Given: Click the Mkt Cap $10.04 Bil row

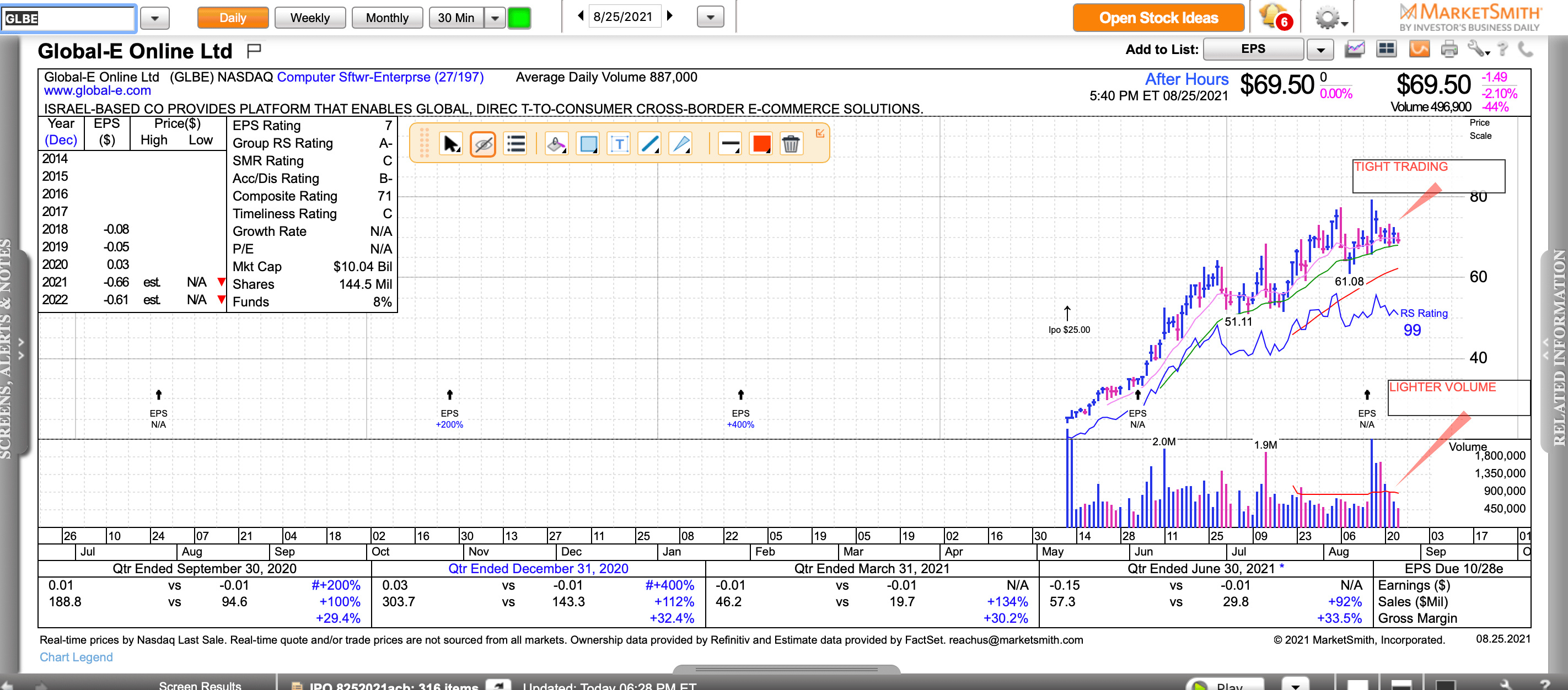Looking at the screenshot, I should (312, 267).
